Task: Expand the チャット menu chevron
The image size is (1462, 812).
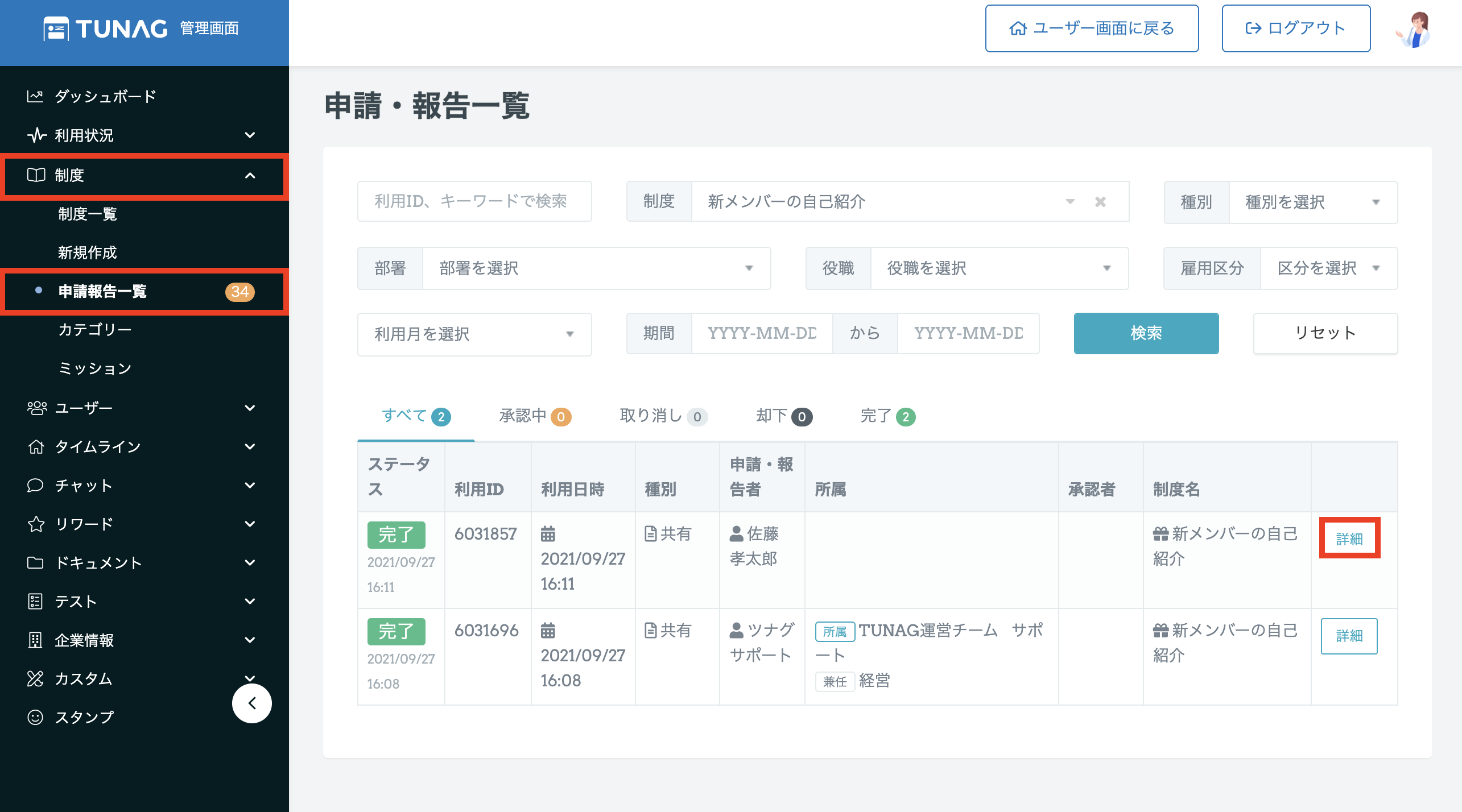Action: click(250, 485)
